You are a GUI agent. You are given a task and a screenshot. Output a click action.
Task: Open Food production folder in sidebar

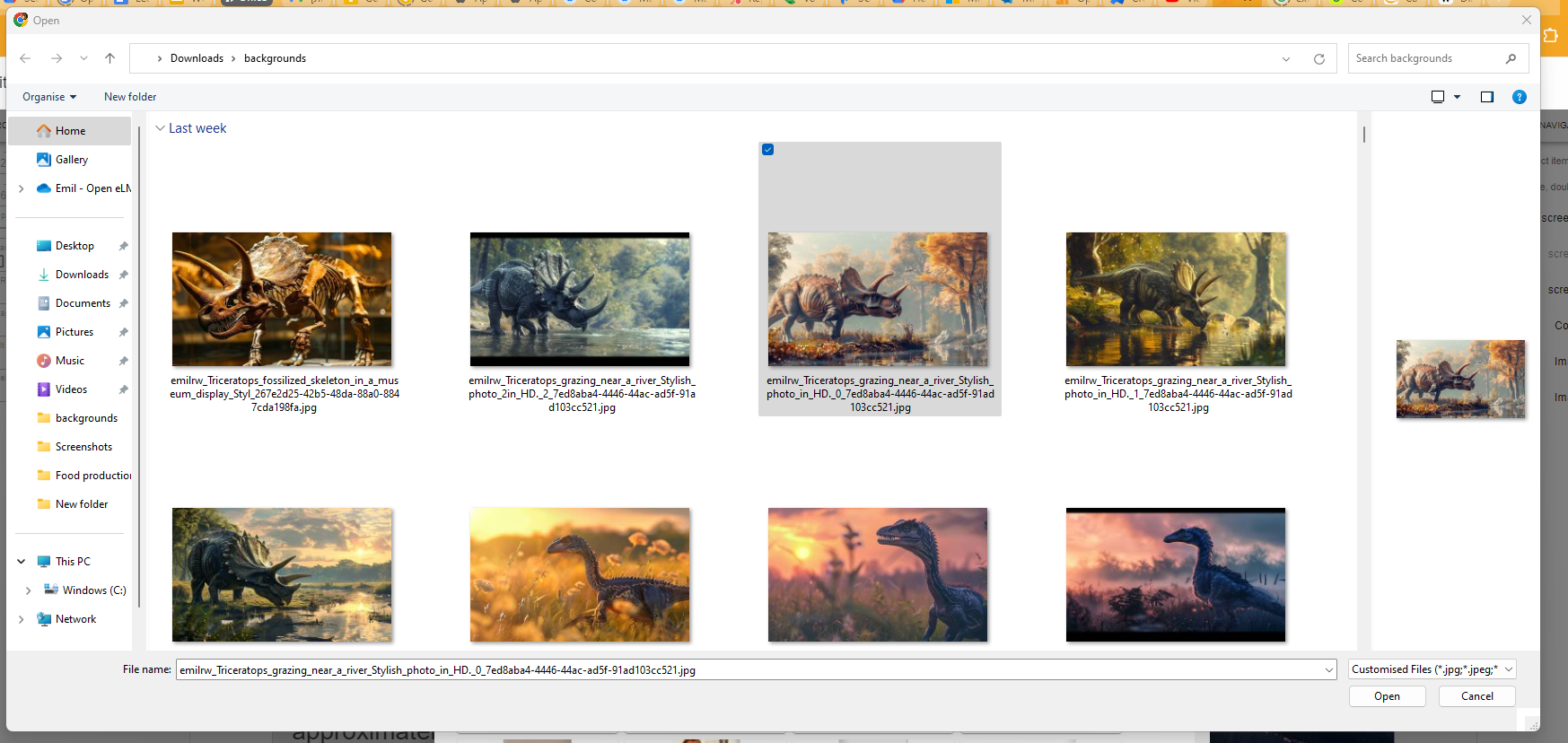93,476
